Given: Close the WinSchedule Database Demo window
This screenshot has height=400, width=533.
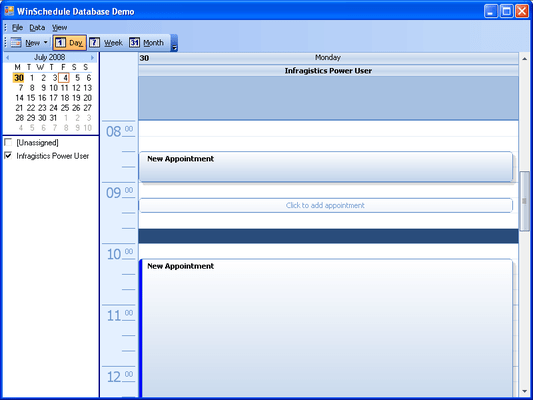Looking at the screenshot, I should pyautogui.click(x=522, y=11).
